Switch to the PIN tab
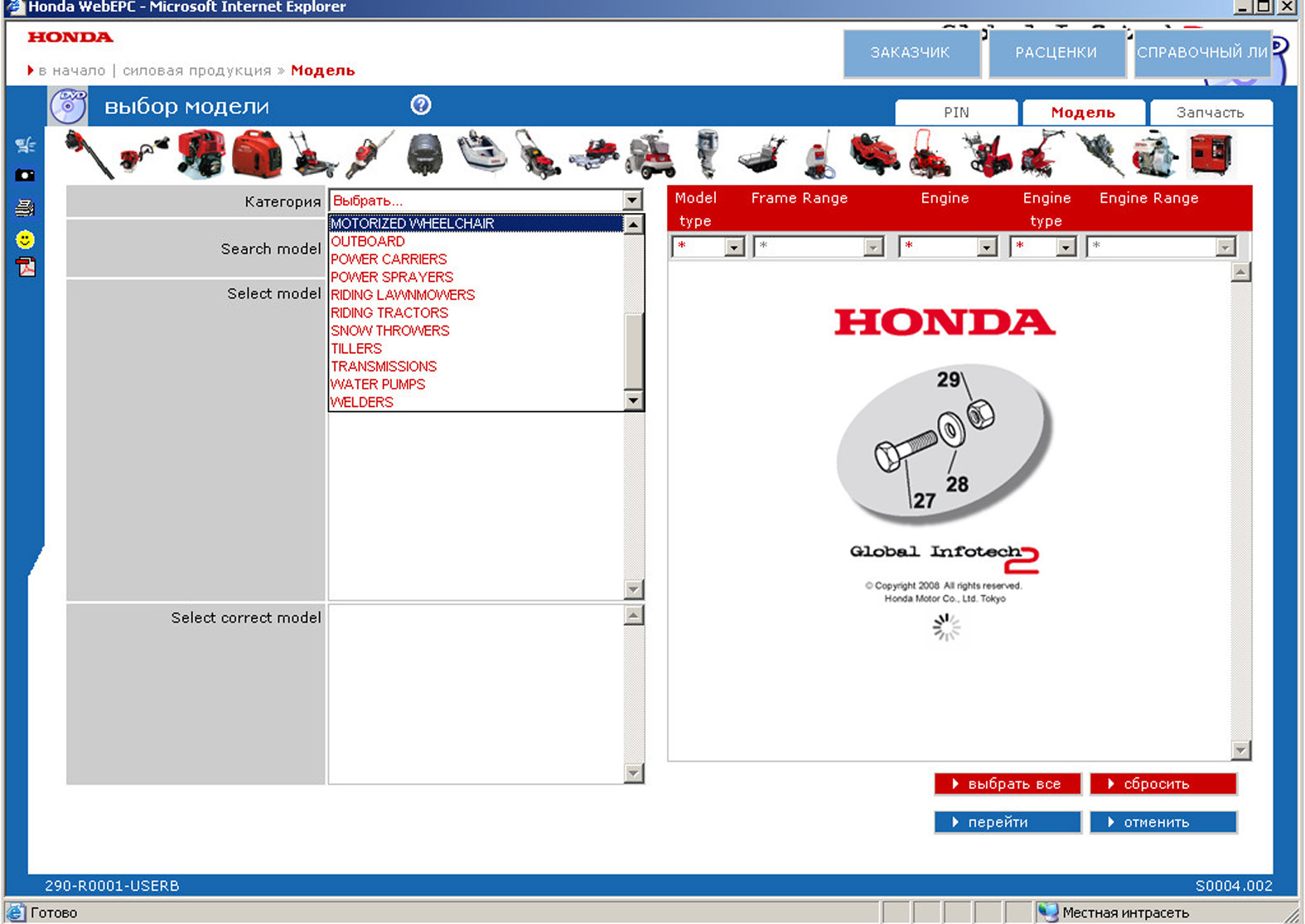The height and width of the screenshot is (924, 1305). [x=956, y=113]
